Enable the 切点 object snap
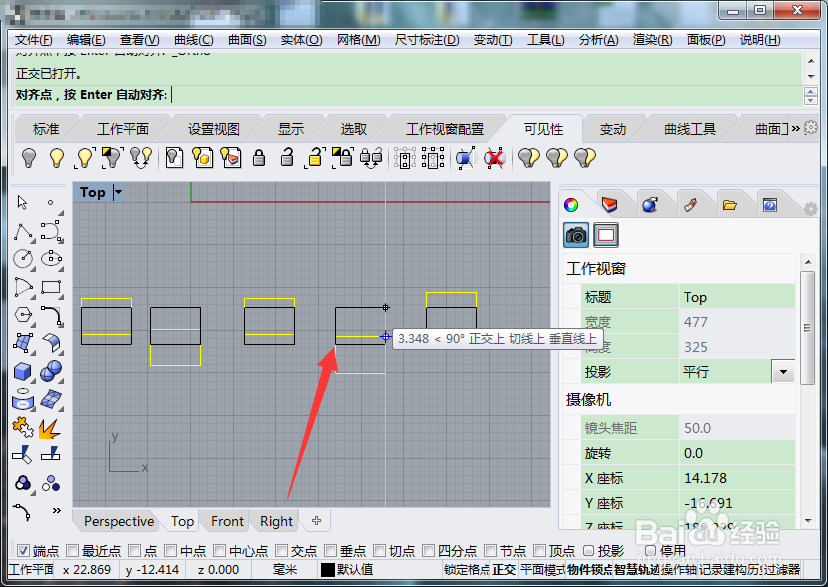Screen dimensions: 828x587 pyautogui.click(x=379, y=551)
